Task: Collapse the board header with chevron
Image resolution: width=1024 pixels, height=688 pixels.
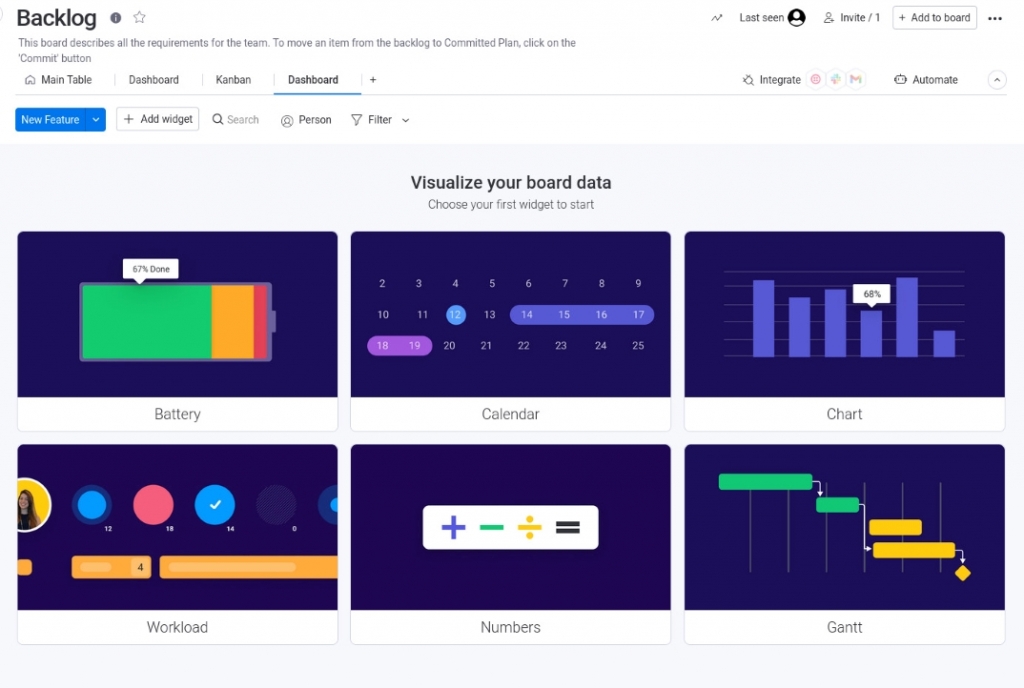Action: [997, 80]
